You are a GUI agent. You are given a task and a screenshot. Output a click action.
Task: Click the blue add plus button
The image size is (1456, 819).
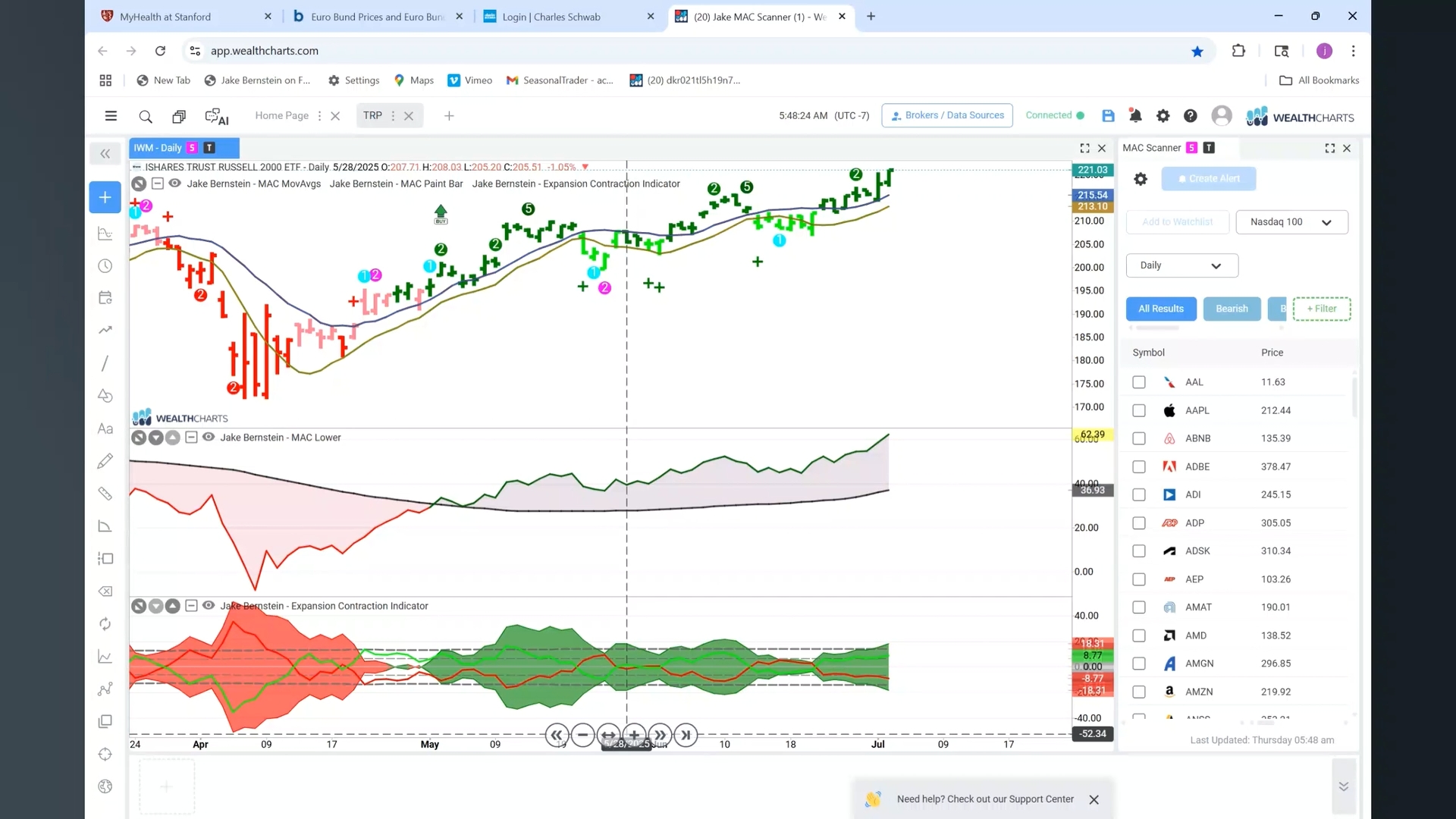[105, 197]
